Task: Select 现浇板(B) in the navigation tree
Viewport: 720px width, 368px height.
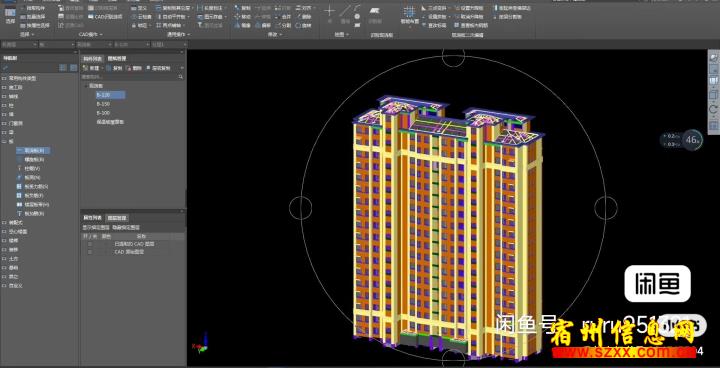Action: point(33,150)
